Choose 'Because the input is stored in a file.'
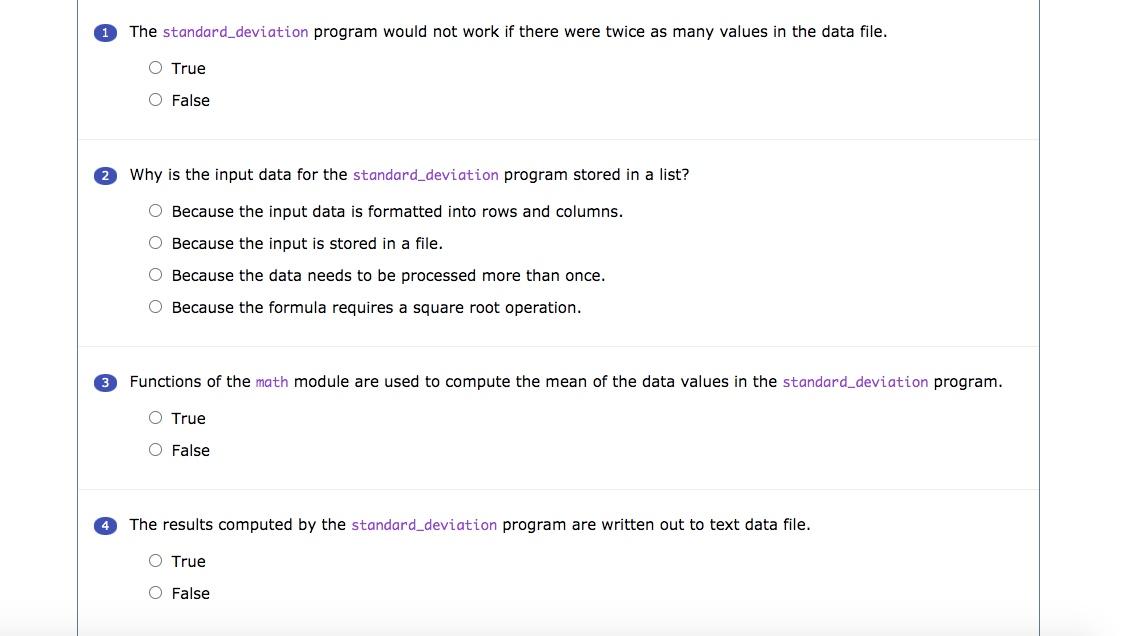Image resolution: width=1126 pixels, height=636 pixels. tap(155, 242)
